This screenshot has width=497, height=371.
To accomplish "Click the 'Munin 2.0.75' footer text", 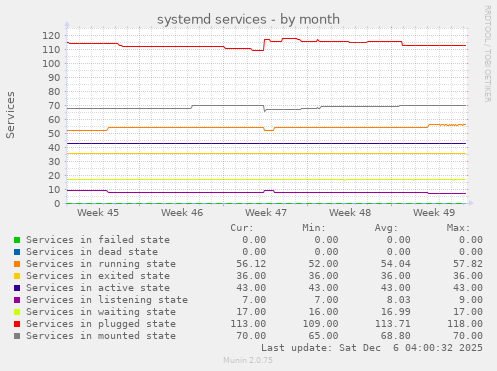I will (x=248, y=360).
